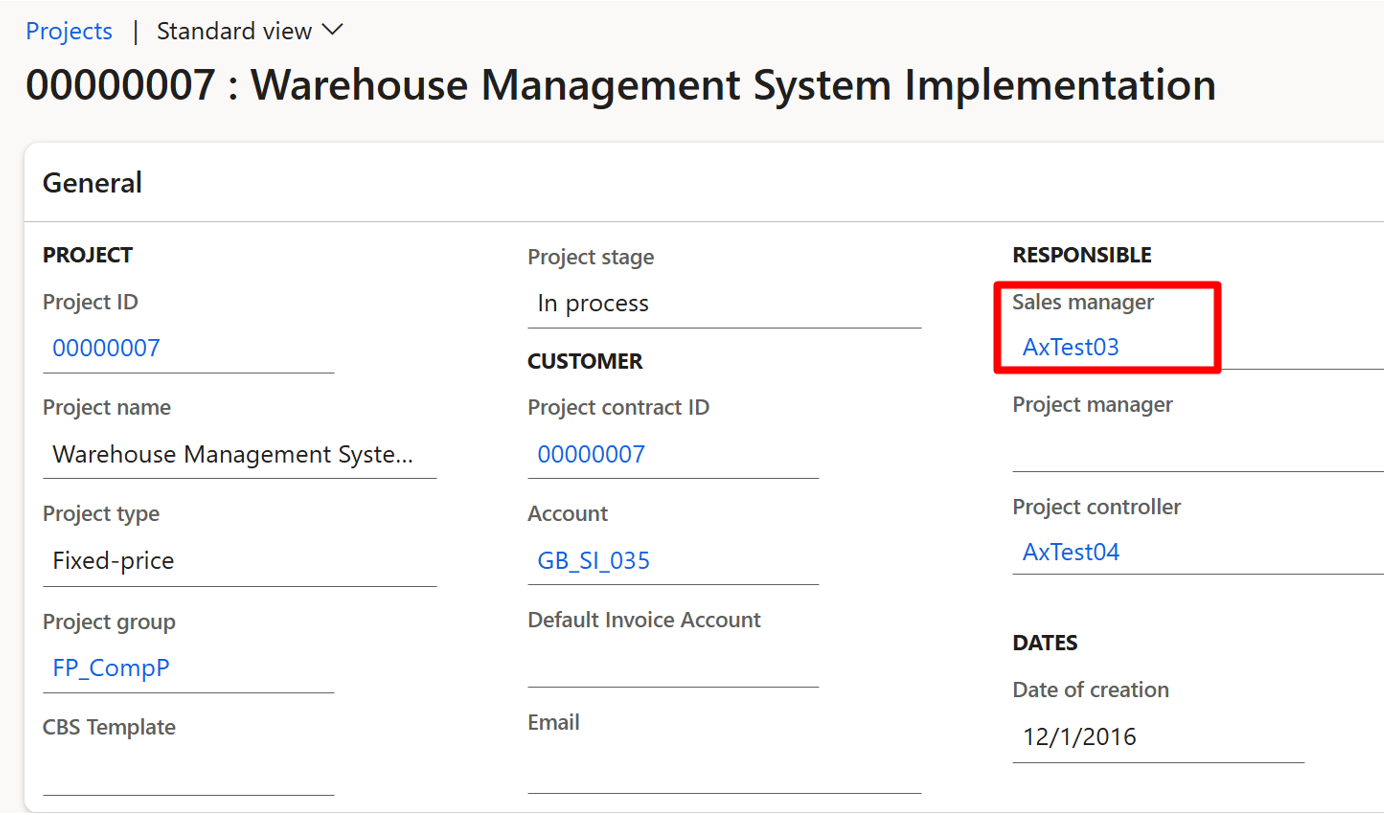1384x815 pixels.
Task: Focus the Default Invoice Account field
Action: tap(672, 666)
